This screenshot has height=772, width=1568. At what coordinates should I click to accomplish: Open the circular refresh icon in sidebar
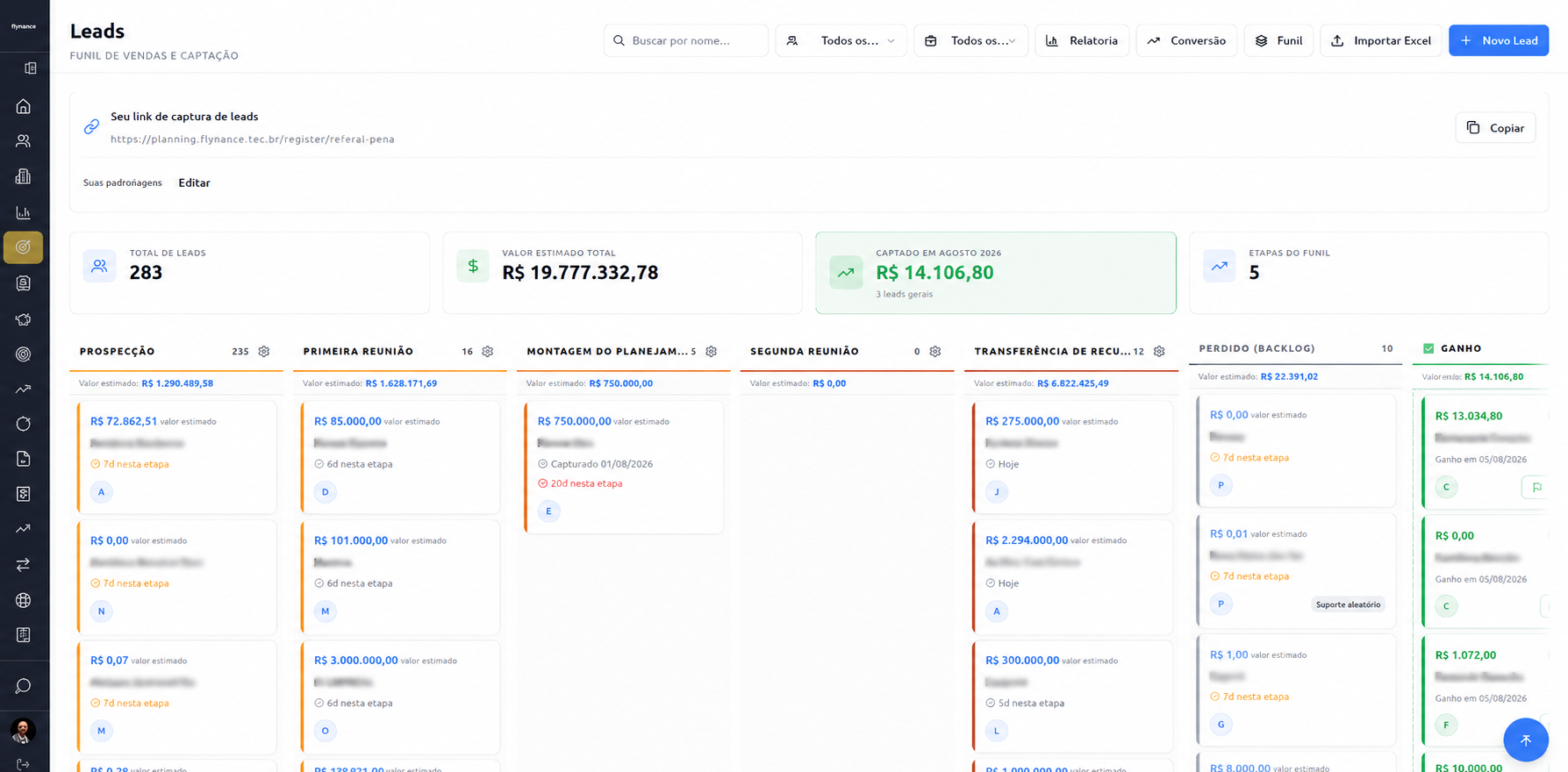pos(24,424)
